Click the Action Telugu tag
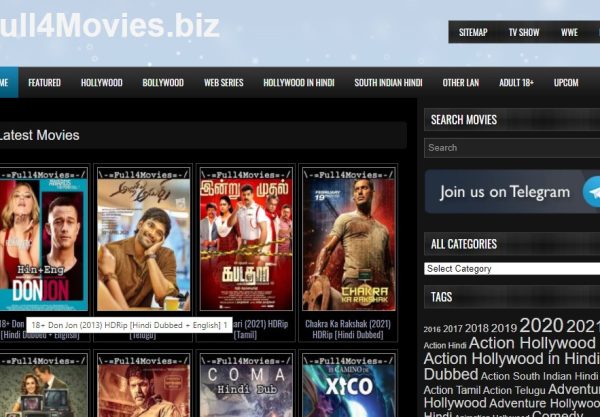The image size is (600, 417). tap(514, 390)
